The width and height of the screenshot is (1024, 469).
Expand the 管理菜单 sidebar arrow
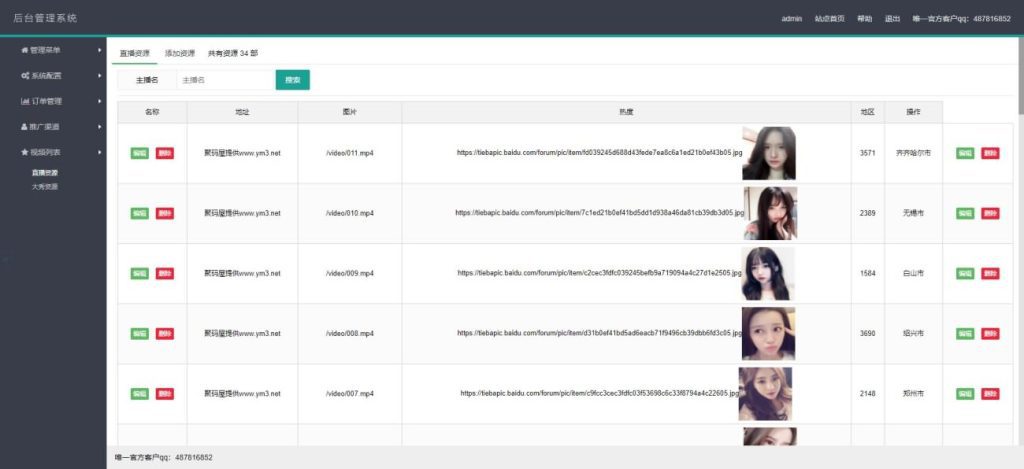click(99, 50)
